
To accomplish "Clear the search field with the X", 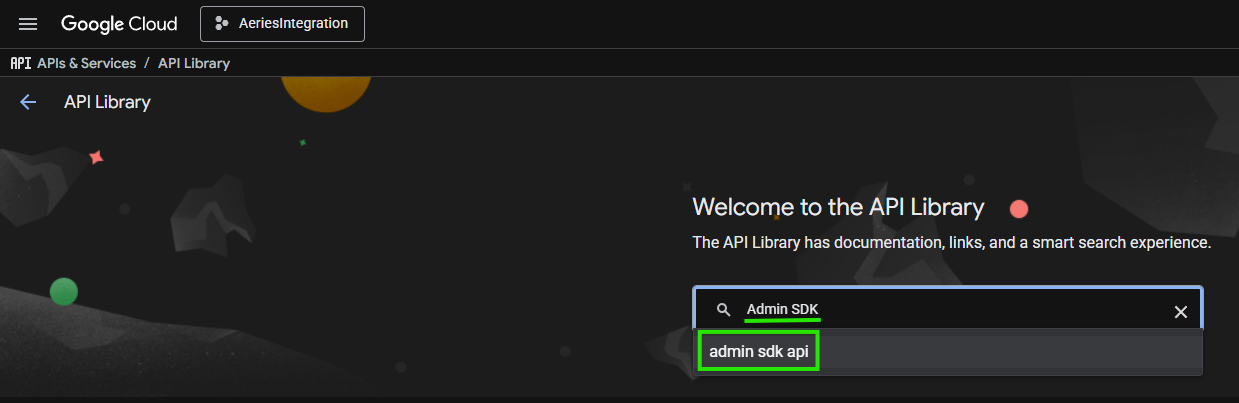I will (1180, 312).
